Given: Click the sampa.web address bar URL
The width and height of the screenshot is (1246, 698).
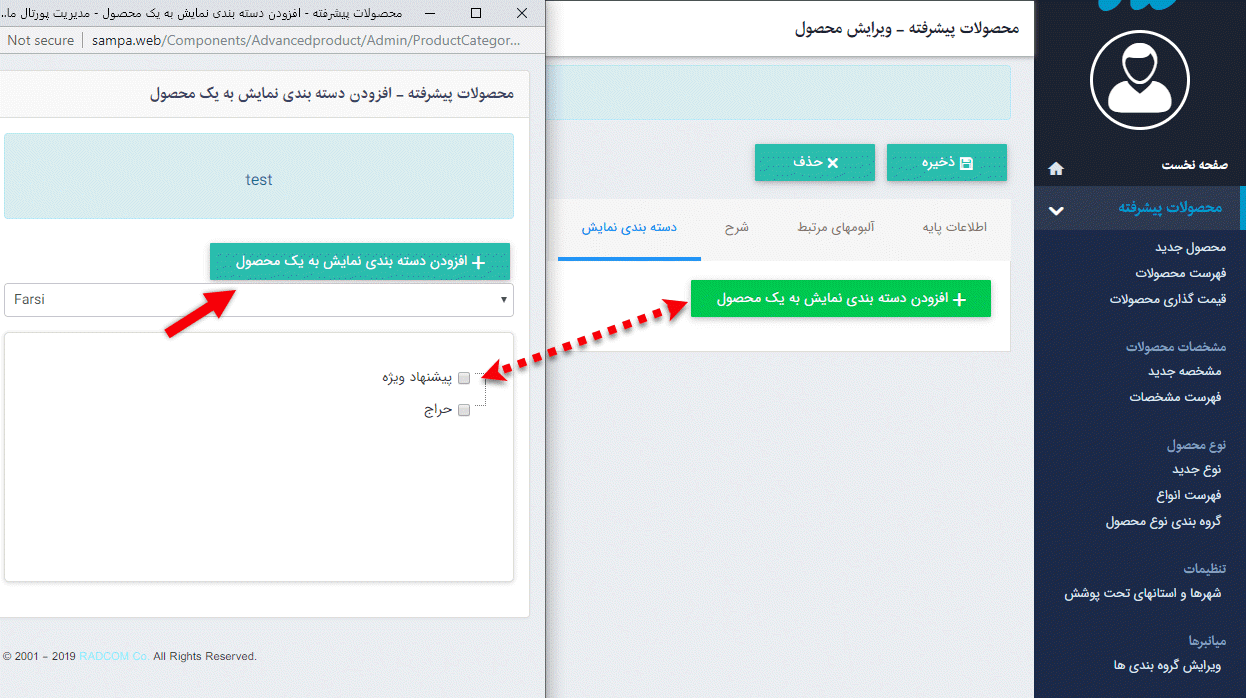Looking at the screenshot, I should click(x=300, y=40).
